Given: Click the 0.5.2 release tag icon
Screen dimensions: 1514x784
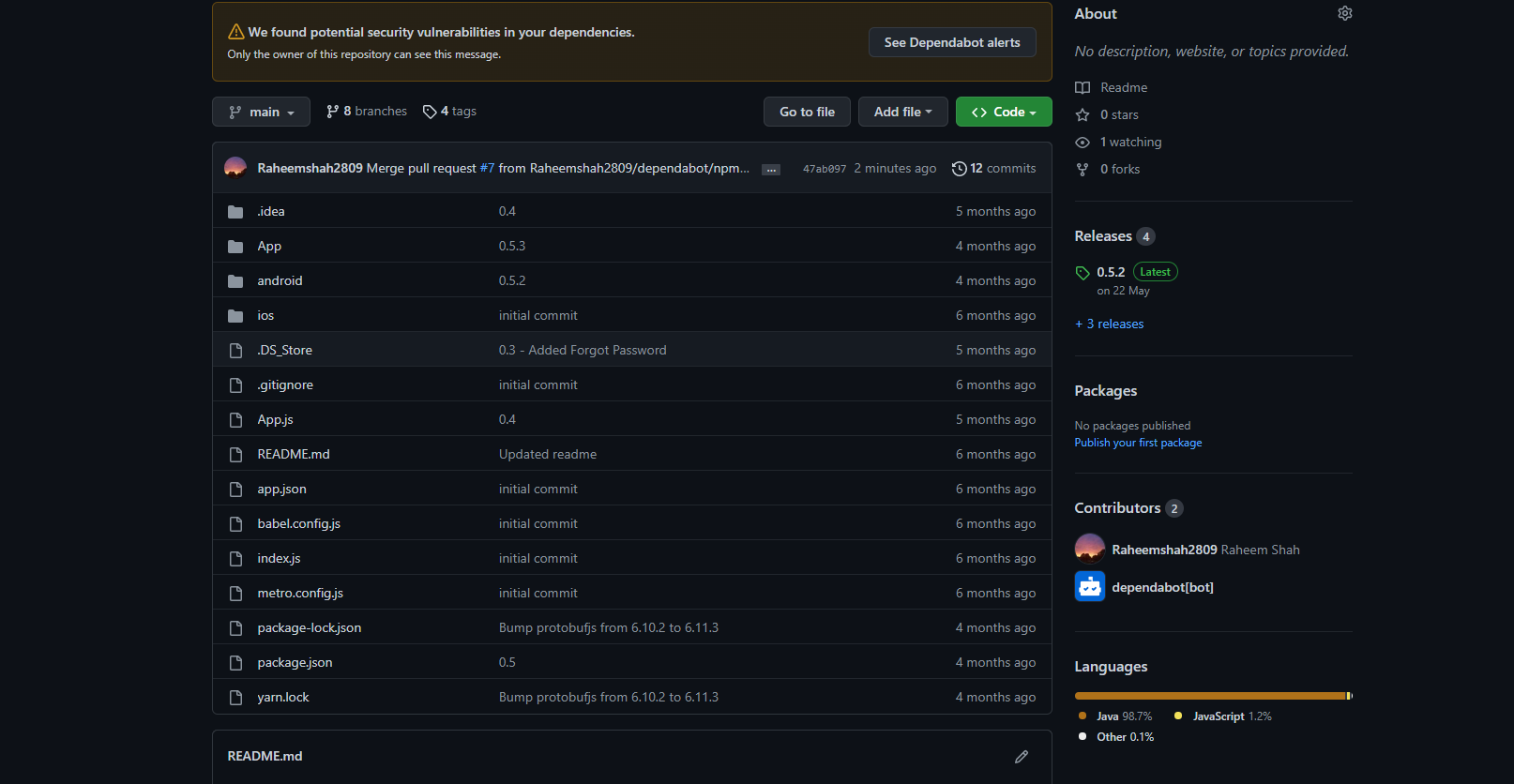Looking at the screenshot, I should pos(1083,273).
